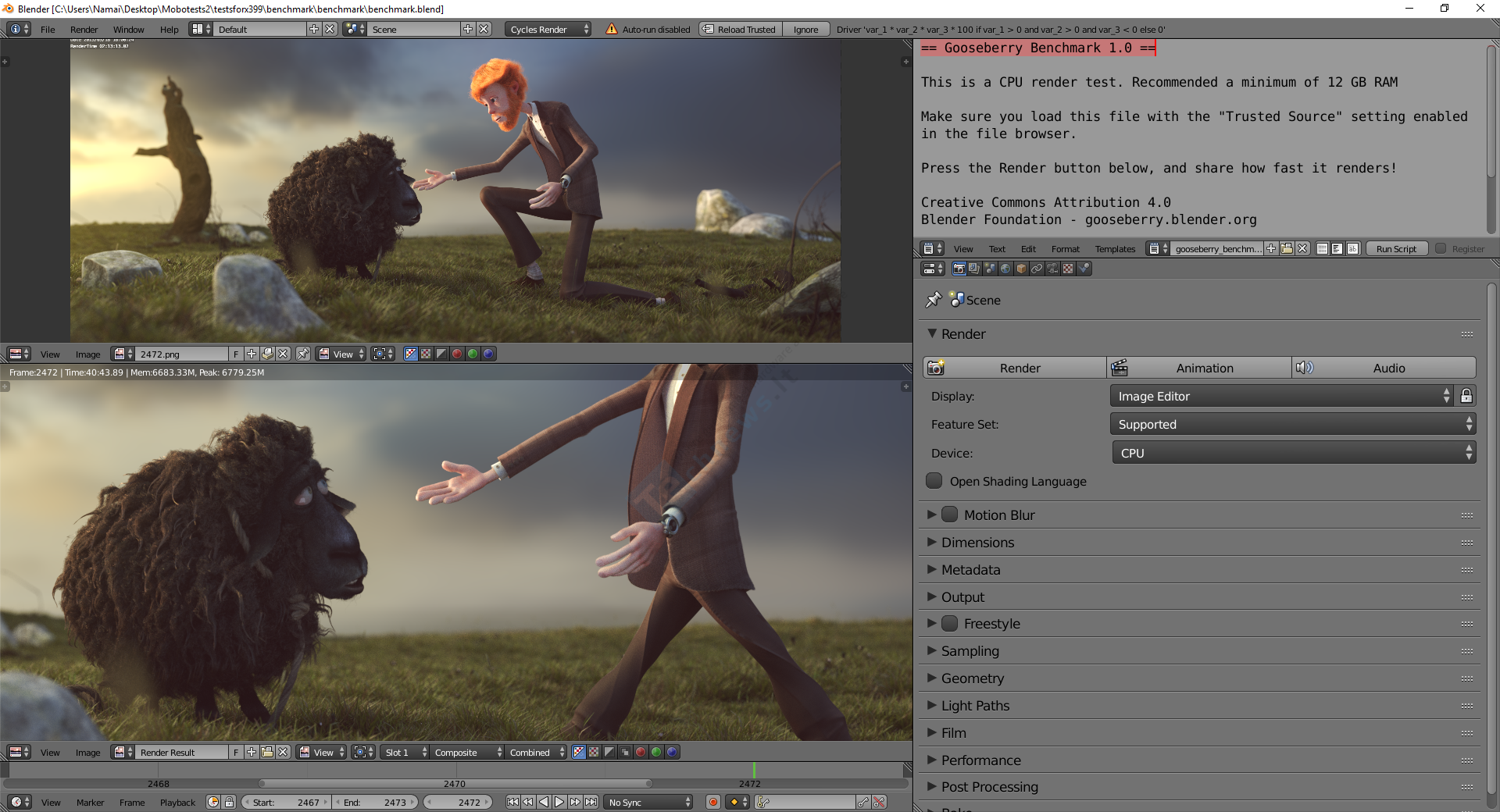
Task: Unlink gooseberry_benchm text block with X
Action: [x=1302, y=248]
